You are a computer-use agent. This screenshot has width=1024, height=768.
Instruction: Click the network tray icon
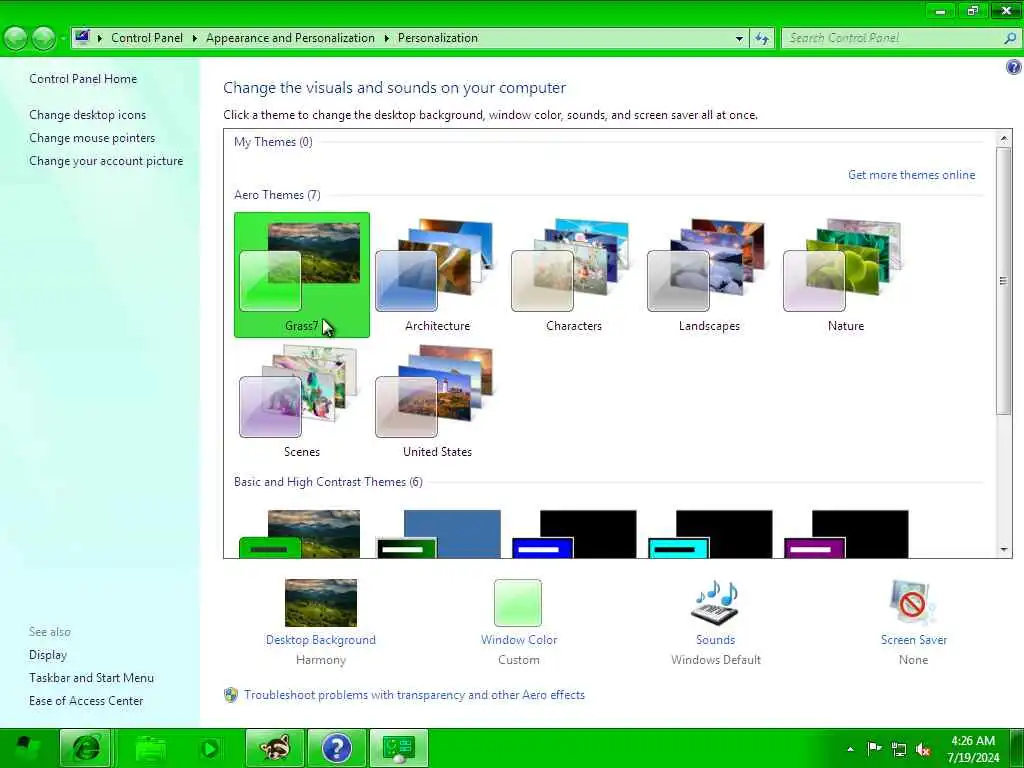[x=899, y=749]
